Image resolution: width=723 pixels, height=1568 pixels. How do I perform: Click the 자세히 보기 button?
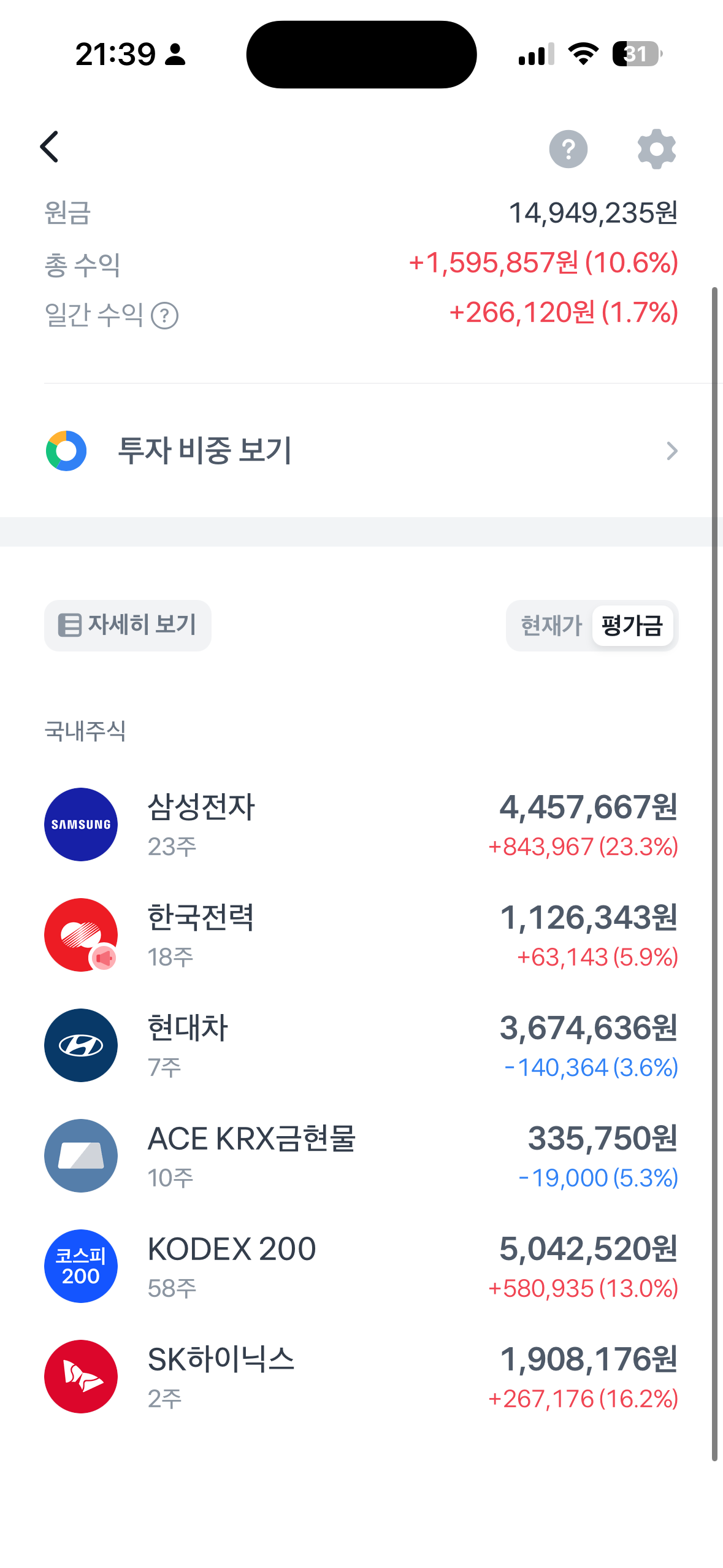(128, 626)
